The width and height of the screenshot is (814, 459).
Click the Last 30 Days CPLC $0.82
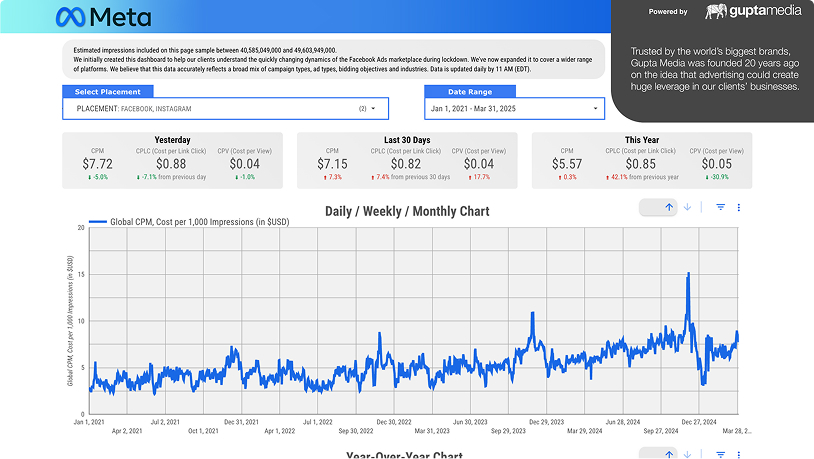click(x=406, y=164)
